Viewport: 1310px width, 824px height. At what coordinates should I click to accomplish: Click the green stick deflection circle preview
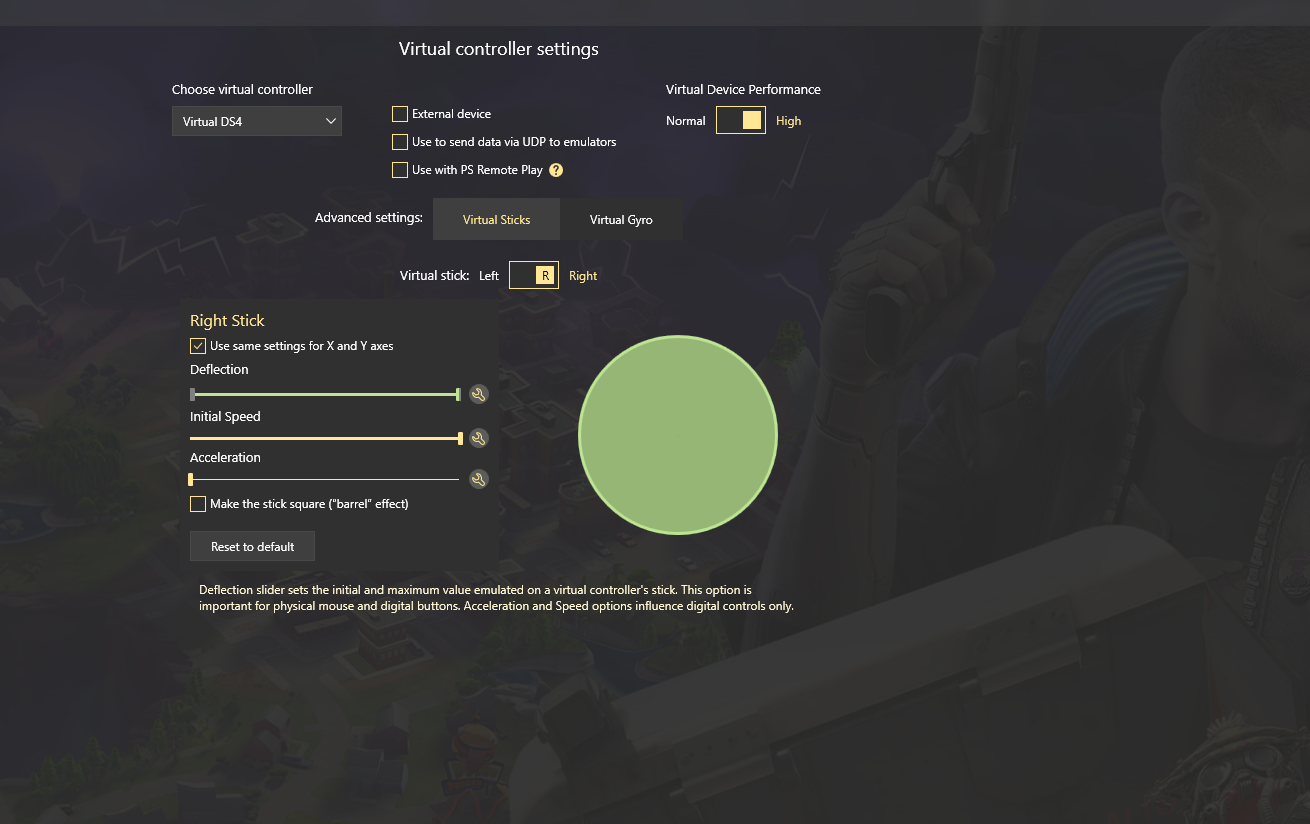[678, 434]
